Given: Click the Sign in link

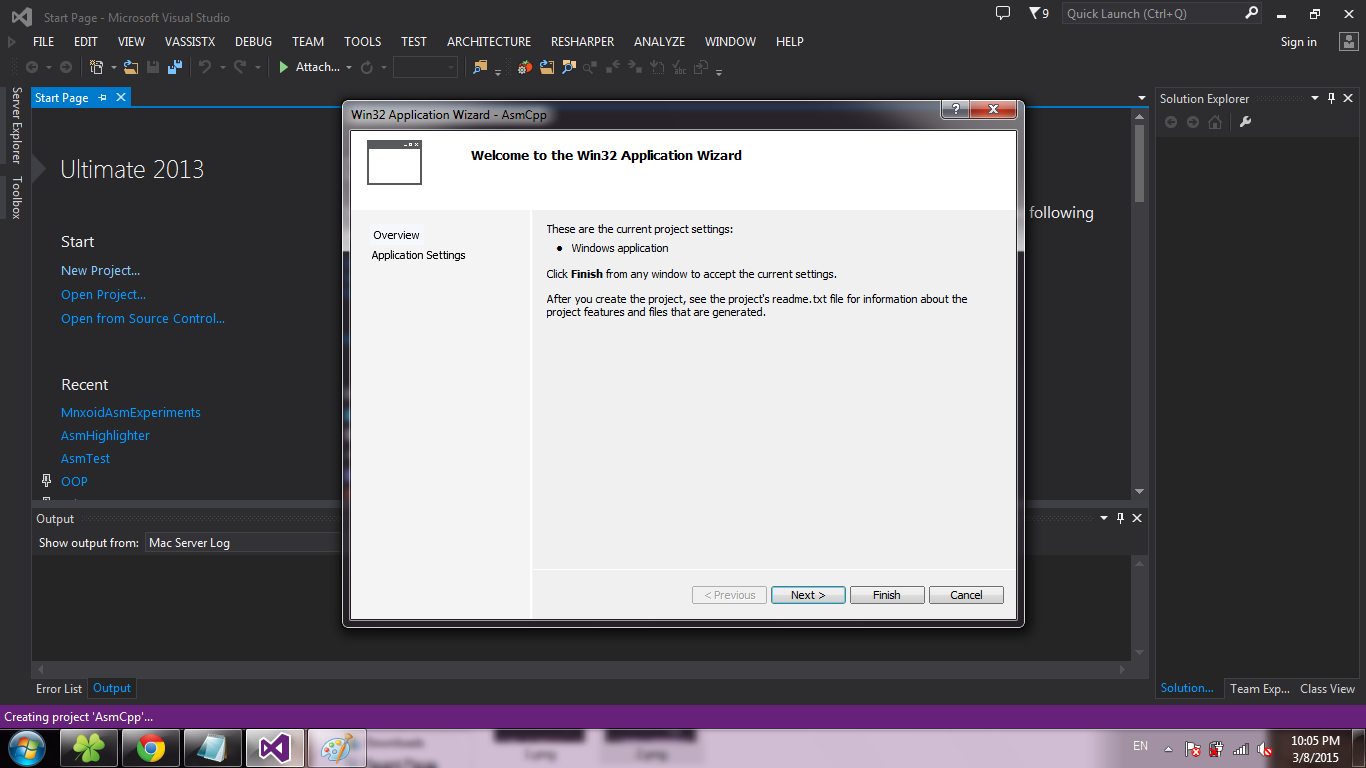Looking at the screenshot, I should (x=1298, y=42).
